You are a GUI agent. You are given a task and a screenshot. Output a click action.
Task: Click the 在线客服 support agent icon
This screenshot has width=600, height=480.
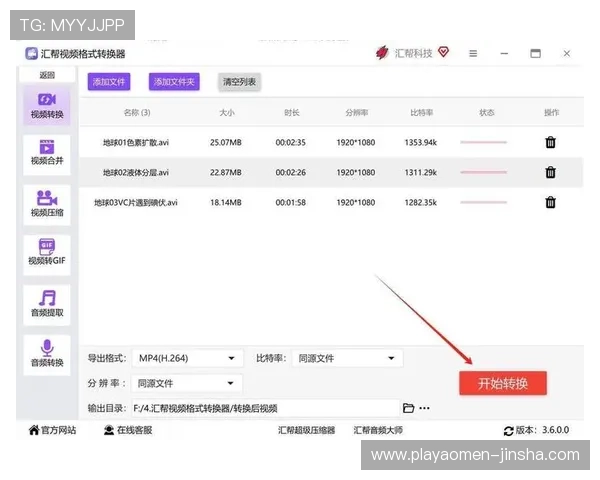click(109, 430)
